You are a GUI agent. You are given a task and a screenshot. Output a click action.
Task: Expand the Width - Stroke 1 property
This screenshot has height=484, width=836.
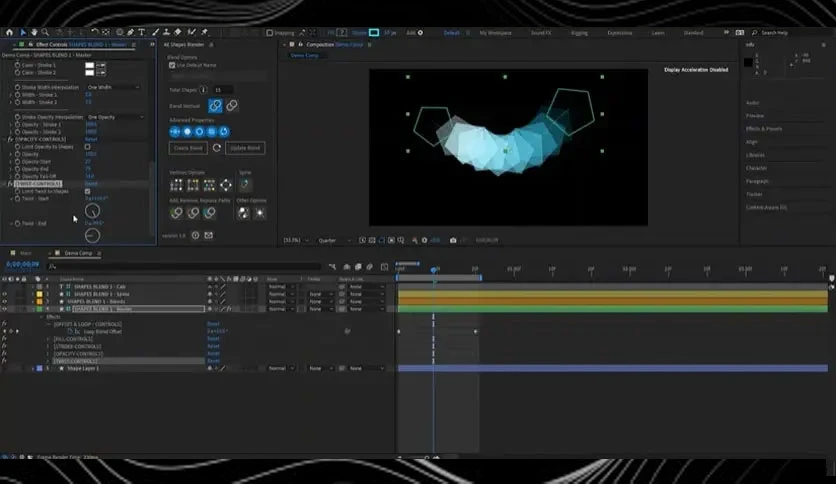click(x=11, y=94)
